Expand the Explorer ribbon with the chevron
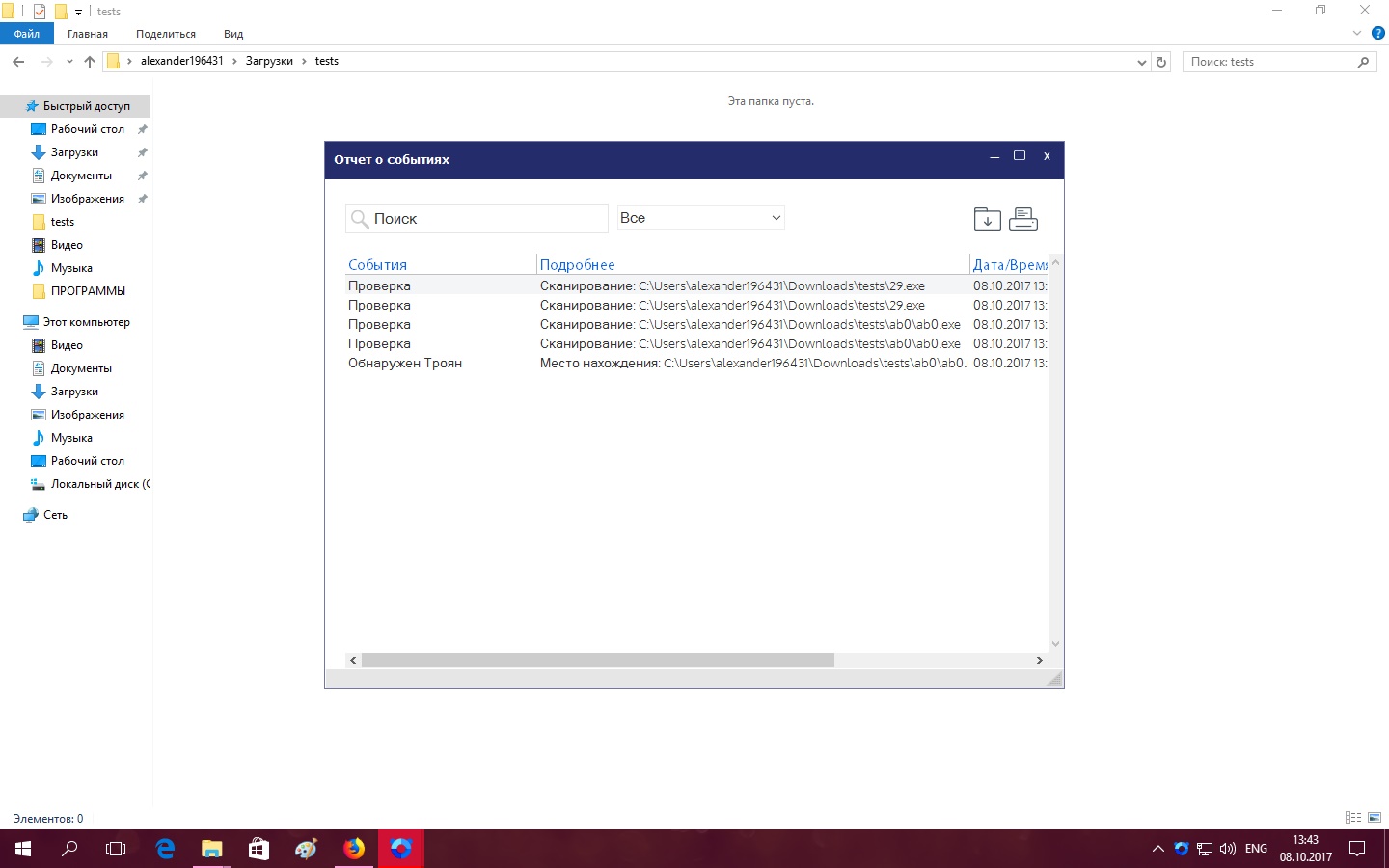Image resolution: width=1389 pixels, height=868 pixels. pyautogui.click(x=1357, y=33)
